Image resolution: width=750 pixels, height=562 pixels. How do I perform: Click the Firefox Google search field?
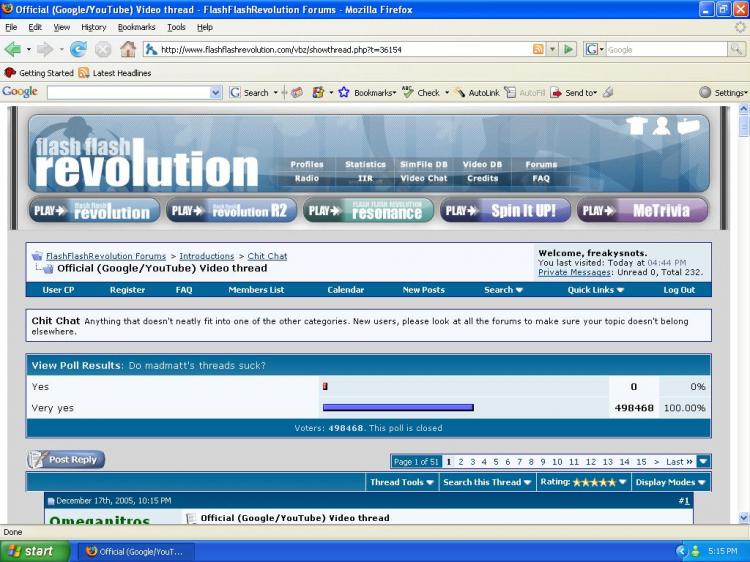[x=666, y=49]
